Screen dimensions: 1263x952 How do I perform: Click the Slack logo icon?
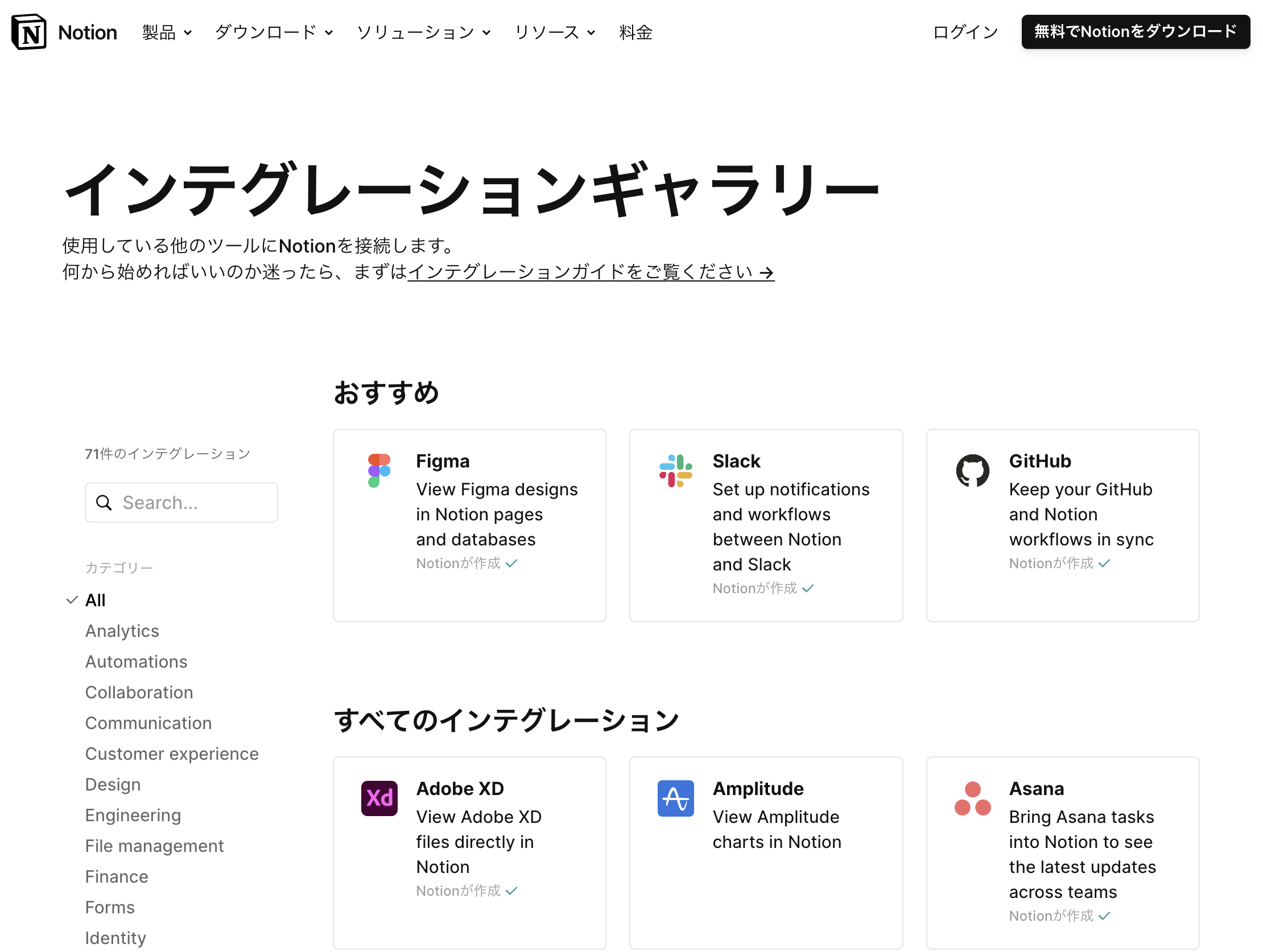click(x=675, y=471)
